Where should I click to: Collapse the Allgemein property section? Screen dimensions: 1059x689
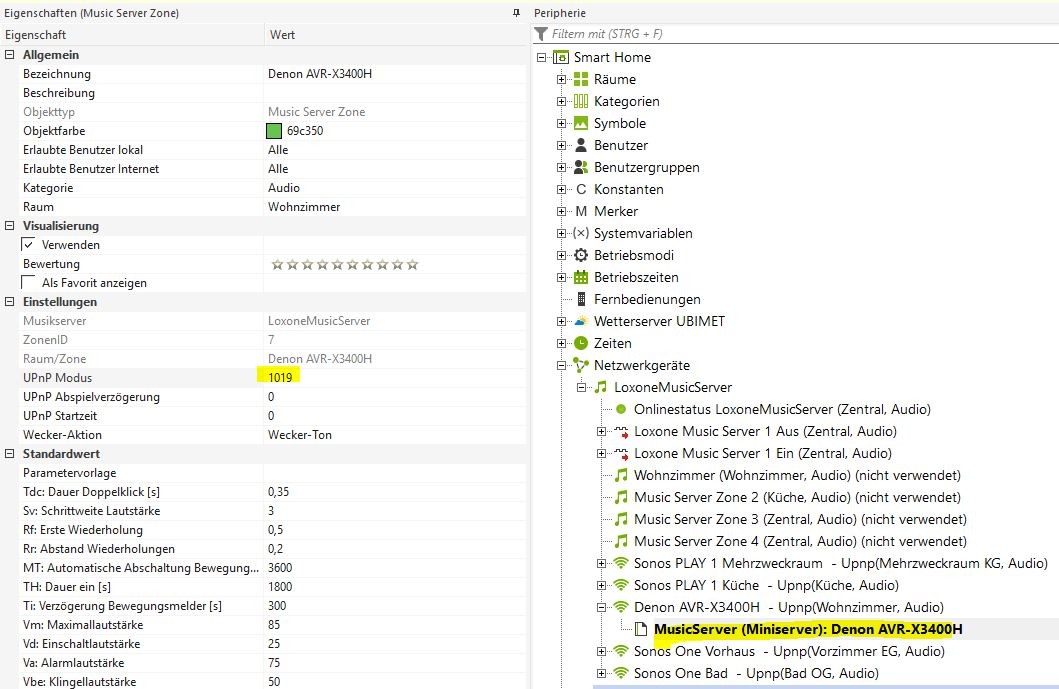(x=9, y=55)
